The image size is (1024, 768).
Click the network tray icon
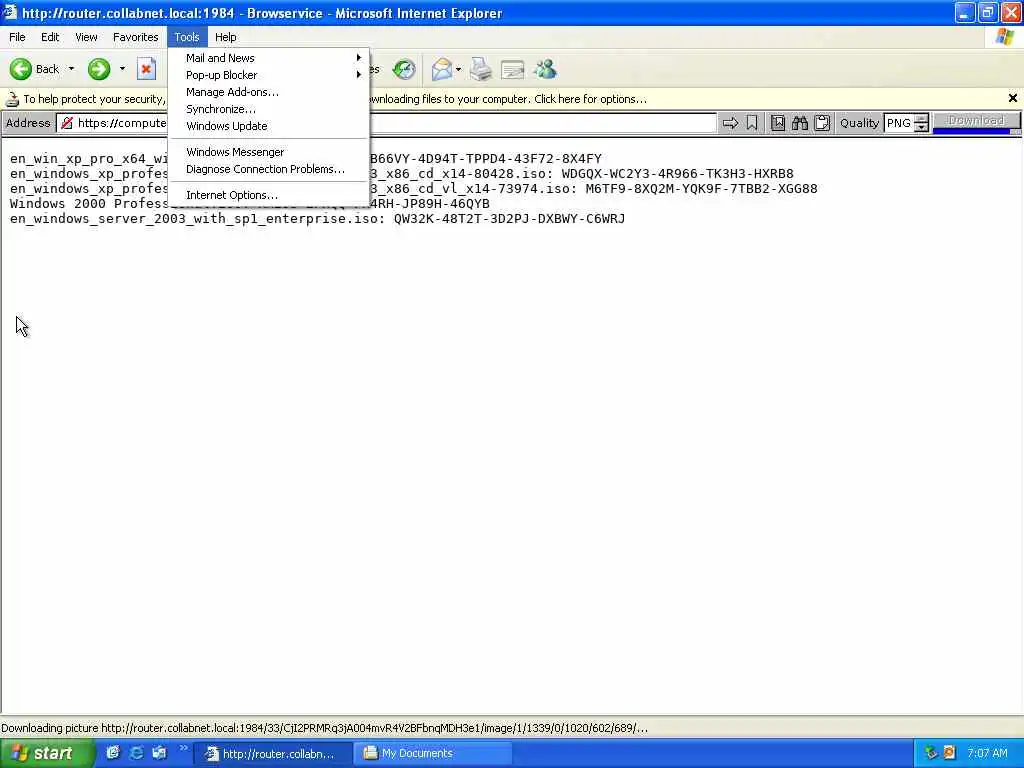pyautogui.click(x=931, y=753)
